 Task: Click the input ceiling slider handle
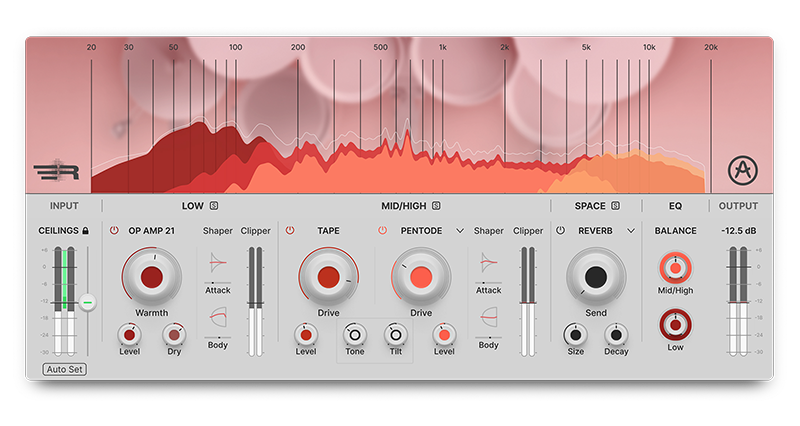(88, 301)
